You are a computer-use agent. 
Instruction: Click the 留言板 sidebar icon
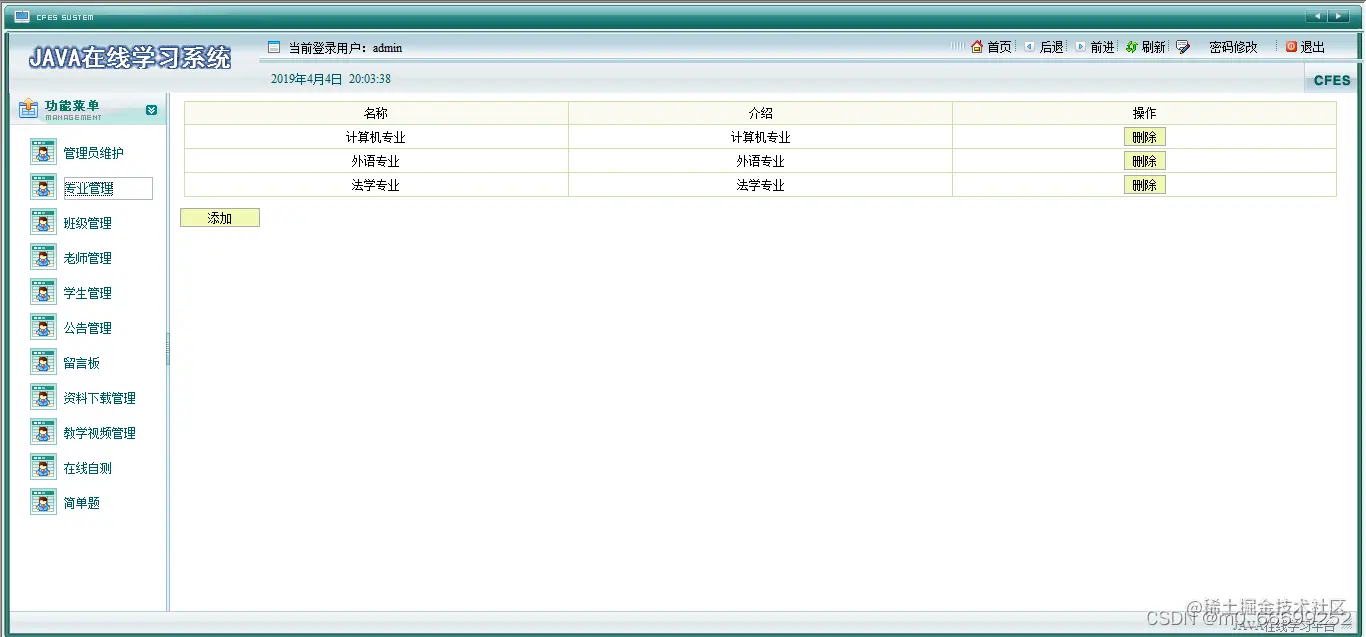[x=43, y=362]
